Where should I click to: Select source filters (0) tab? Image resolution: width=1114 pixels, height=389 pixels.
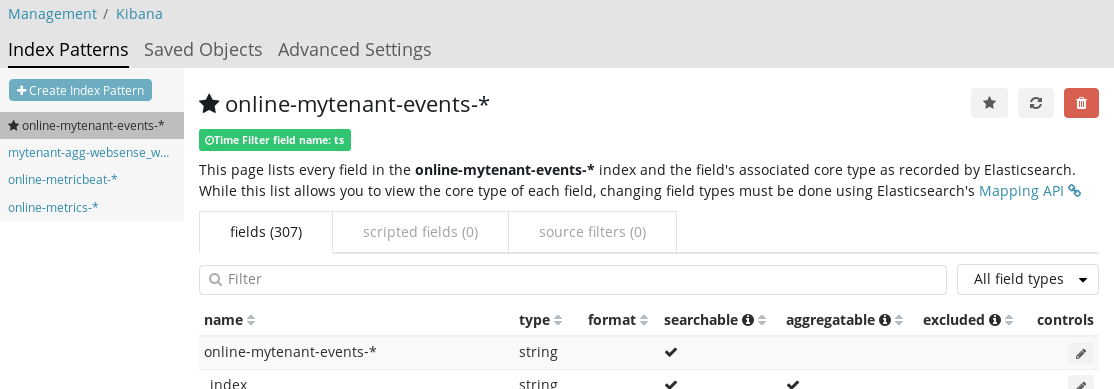point(593,232)
